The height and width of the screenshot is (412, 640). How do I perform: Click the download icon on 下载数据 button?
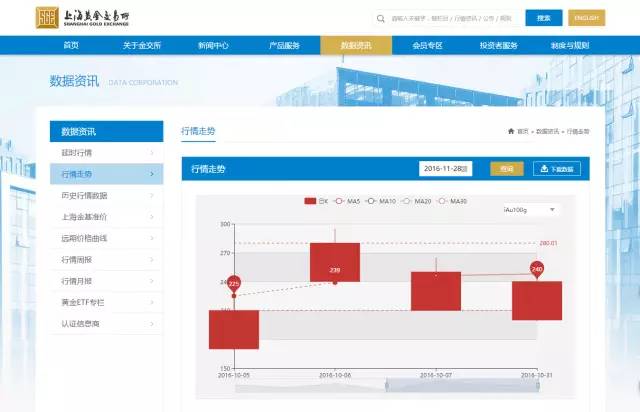(544, 169)
